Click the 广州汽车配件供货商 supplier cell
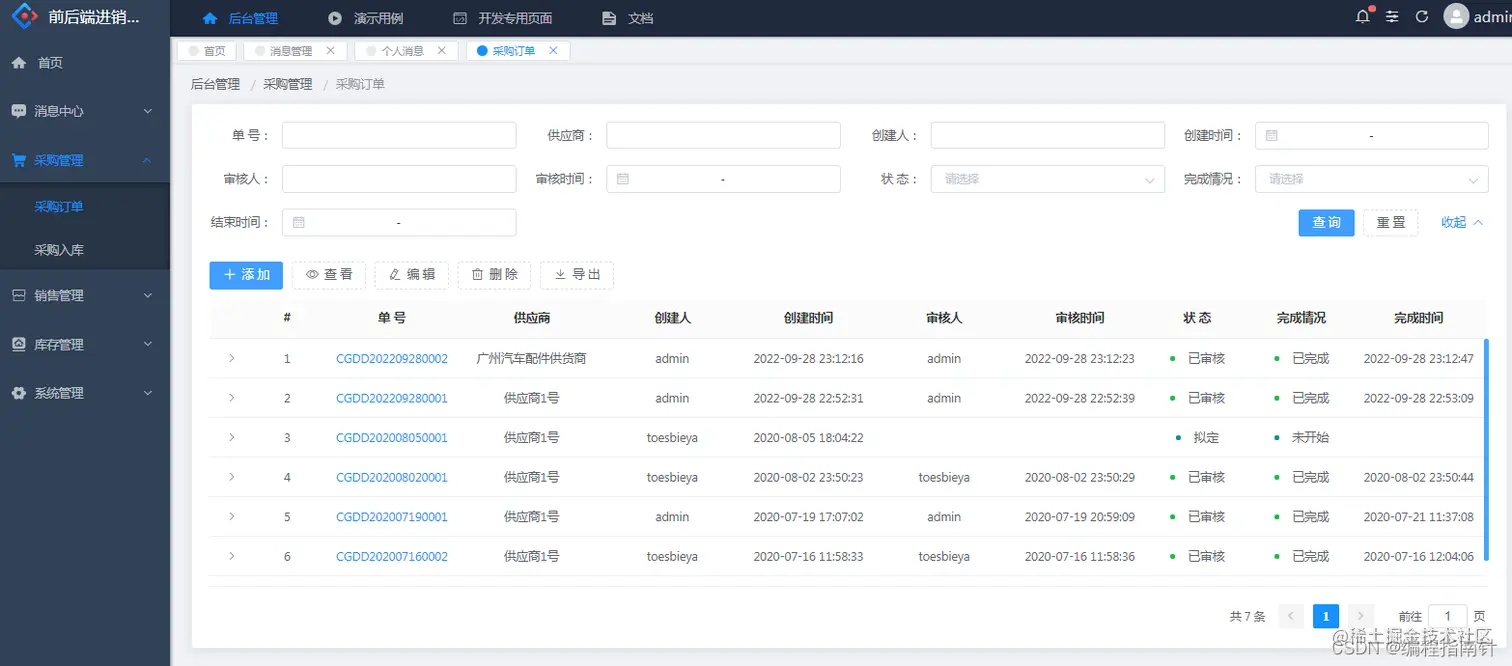Viewport: 1512px width, 666px height. tap(531, 358)
